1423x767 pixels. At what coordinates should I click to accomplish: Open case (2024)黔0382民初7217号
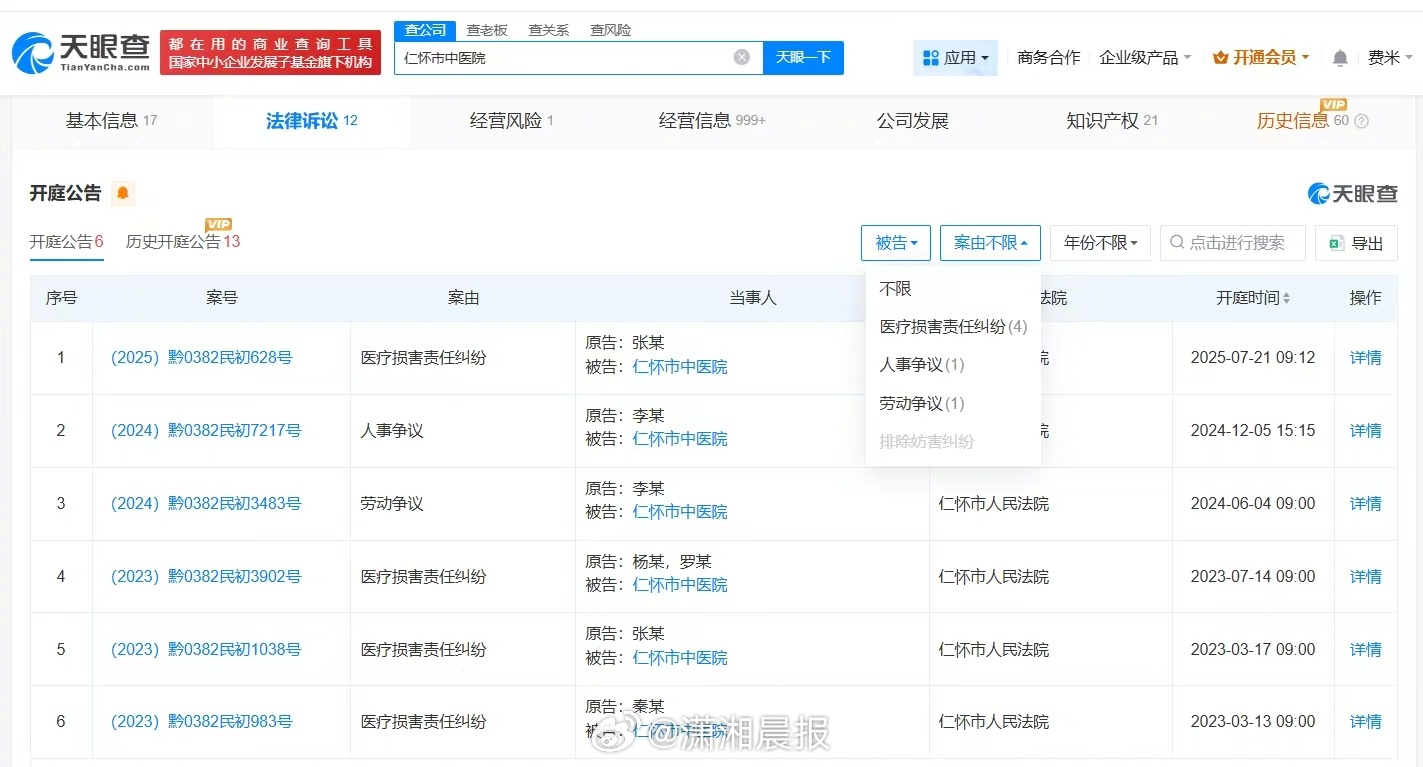coord(205,431)
